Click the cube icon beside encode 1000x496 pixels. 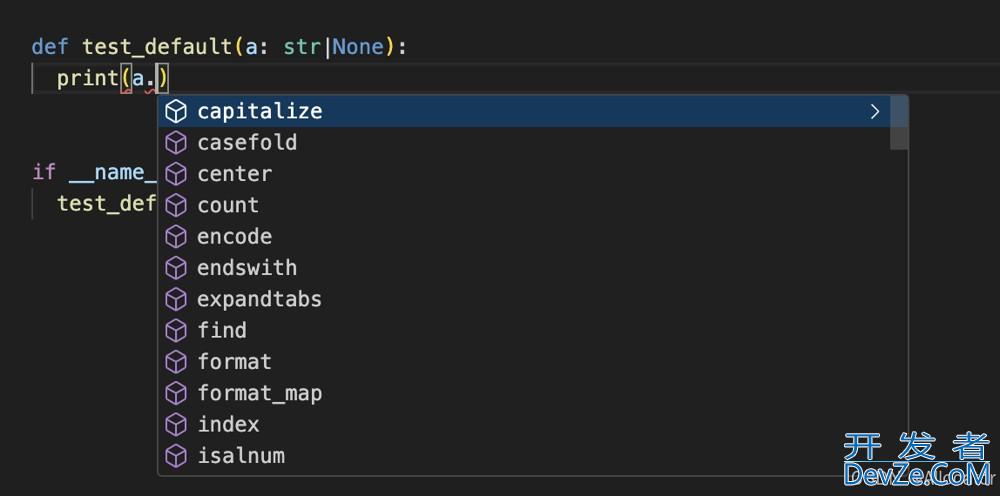(176, 236)
